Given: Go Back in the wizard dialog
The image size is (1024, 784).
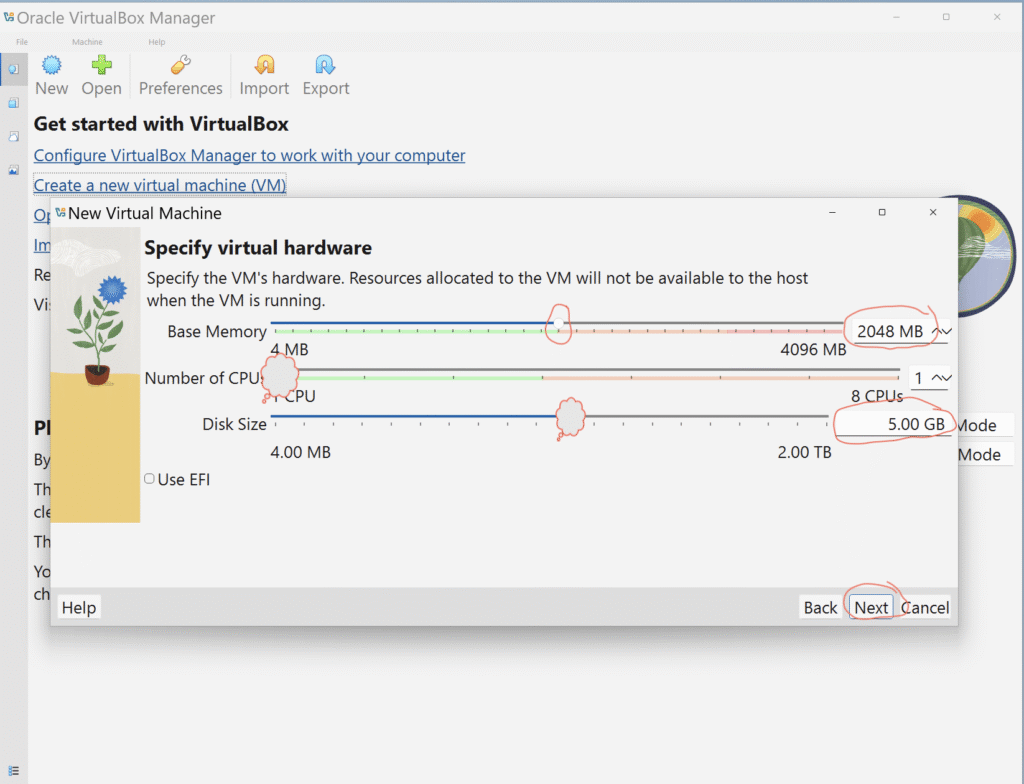Looking at the screenshot, I should coord(820,607).
